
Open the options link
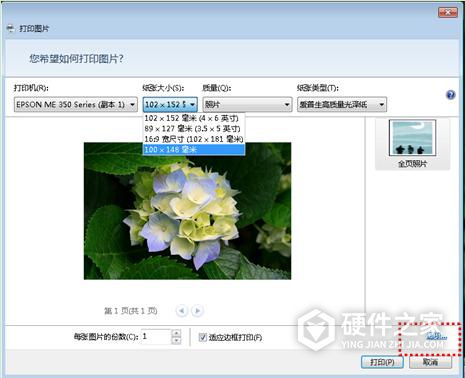[436, 336]
